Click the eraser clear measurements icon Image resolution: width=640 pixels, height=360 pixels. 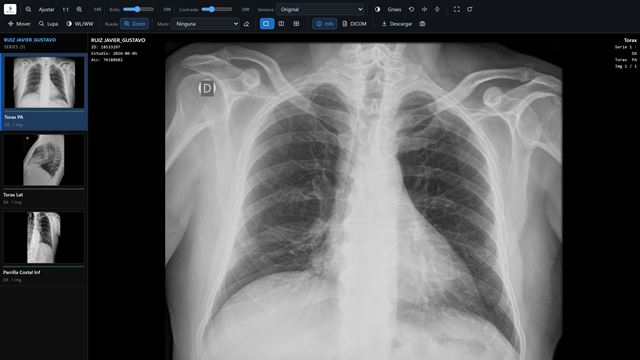tap(246, 24)
